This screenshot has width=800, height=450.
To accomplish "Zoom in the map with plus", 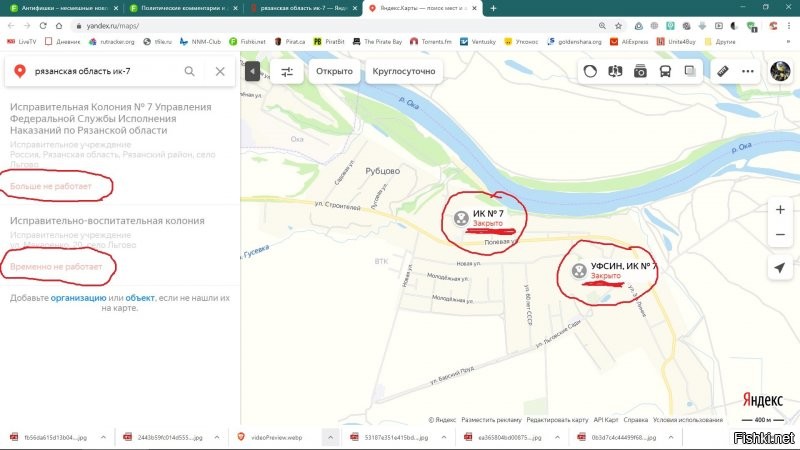I will 780,210.
